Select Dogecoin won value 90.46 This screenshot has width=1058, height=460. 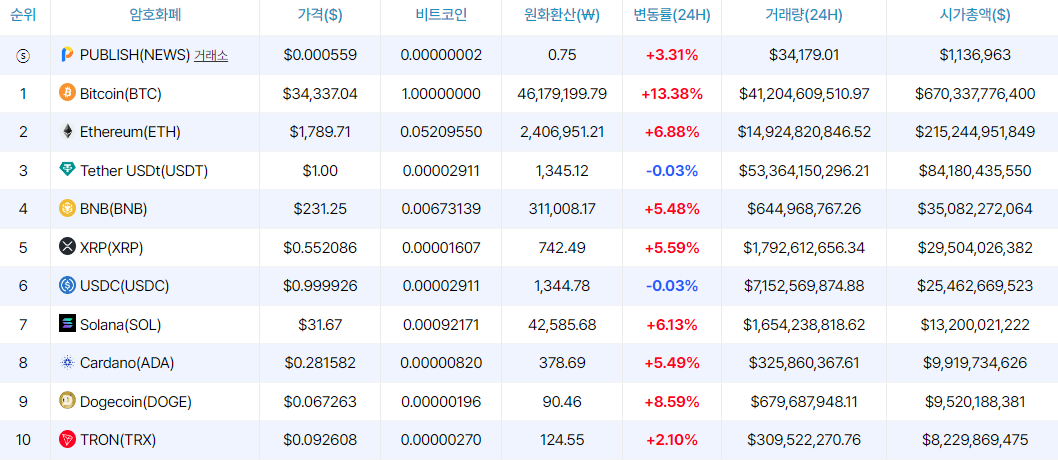tap(562, 402)
